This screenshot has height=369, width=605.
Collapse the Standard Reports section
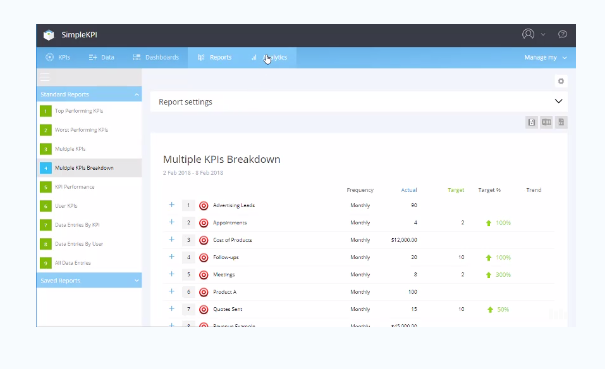pos(89,94)
